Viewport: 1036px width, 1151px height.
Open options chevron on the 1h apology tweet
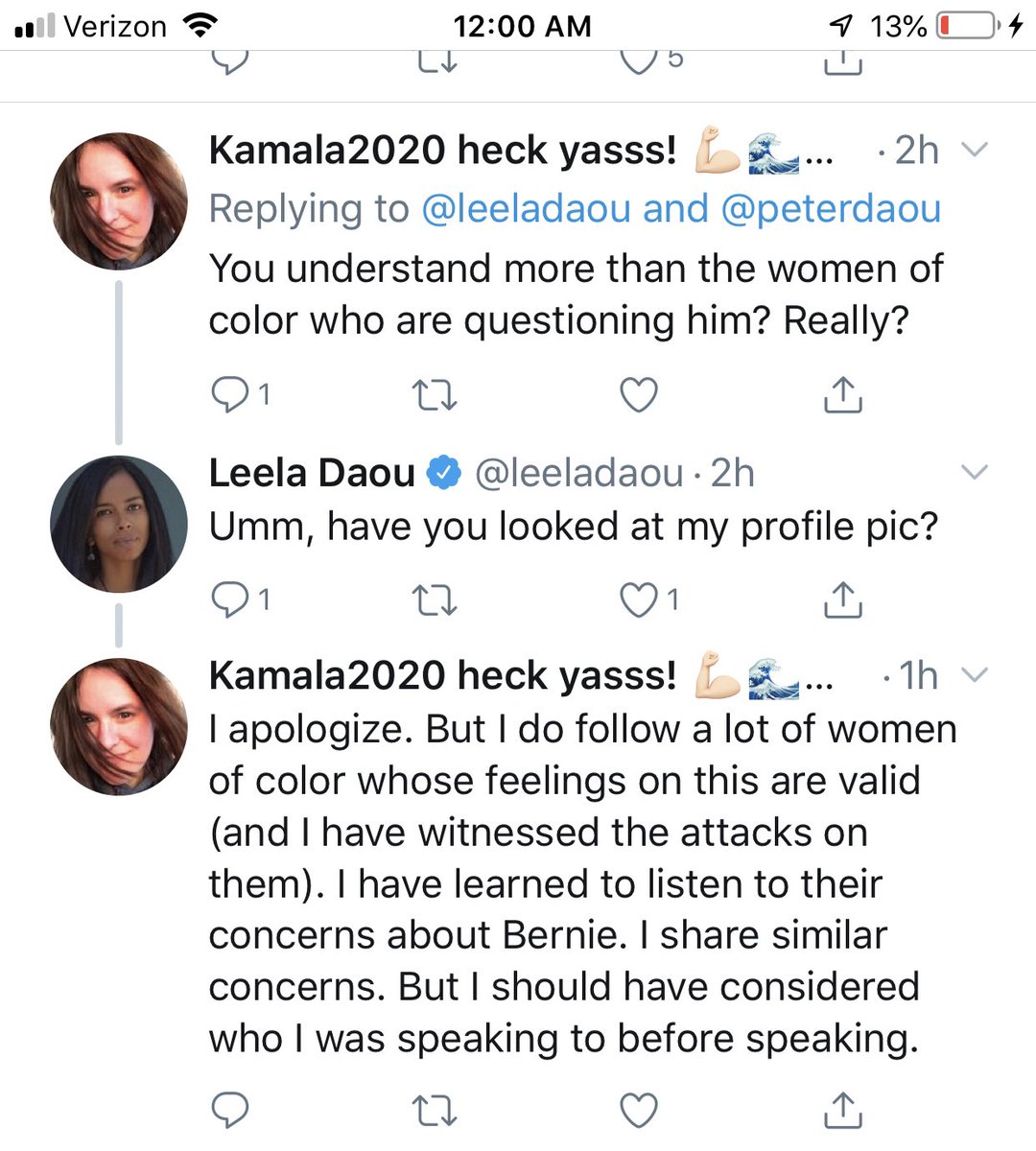[x=974, y=675]
